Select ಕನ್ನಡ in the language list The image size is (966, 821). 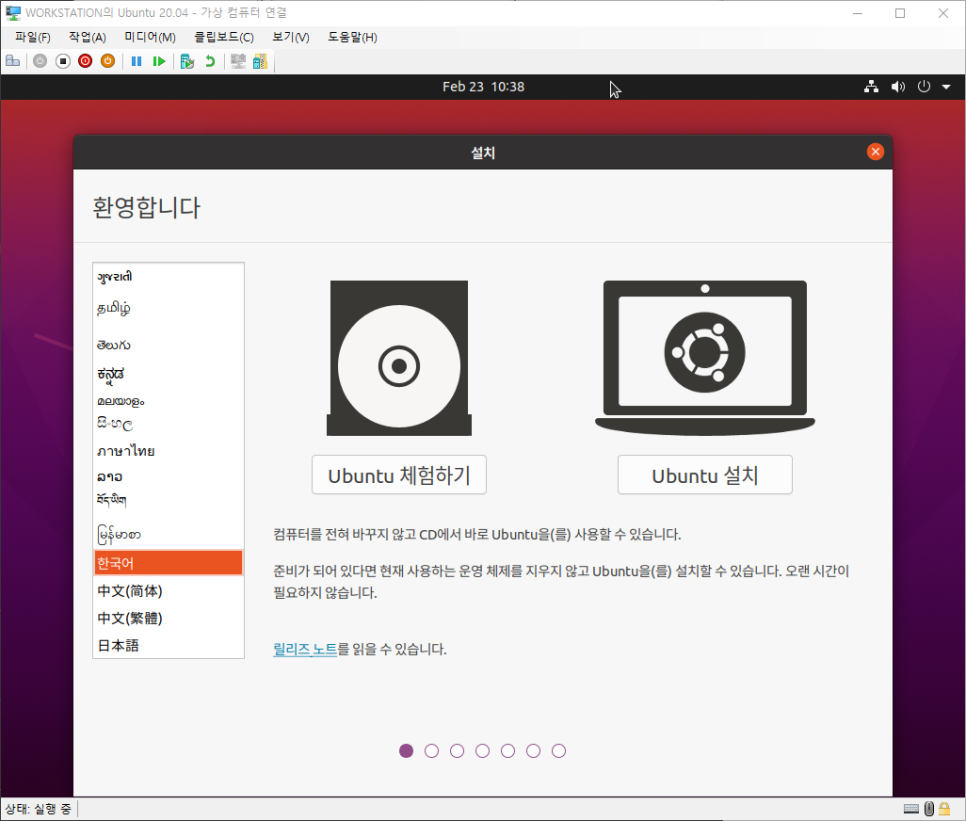point(168,374)
